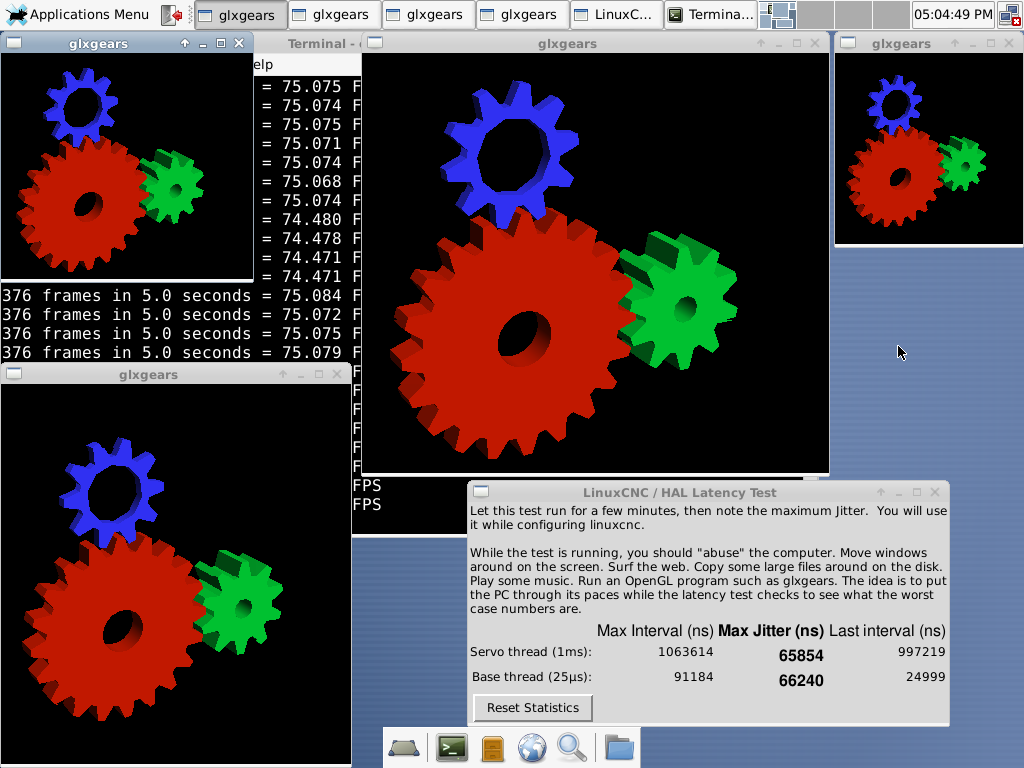Minimize the focused glxgears window
The image size is (1024, 768).
203,44
